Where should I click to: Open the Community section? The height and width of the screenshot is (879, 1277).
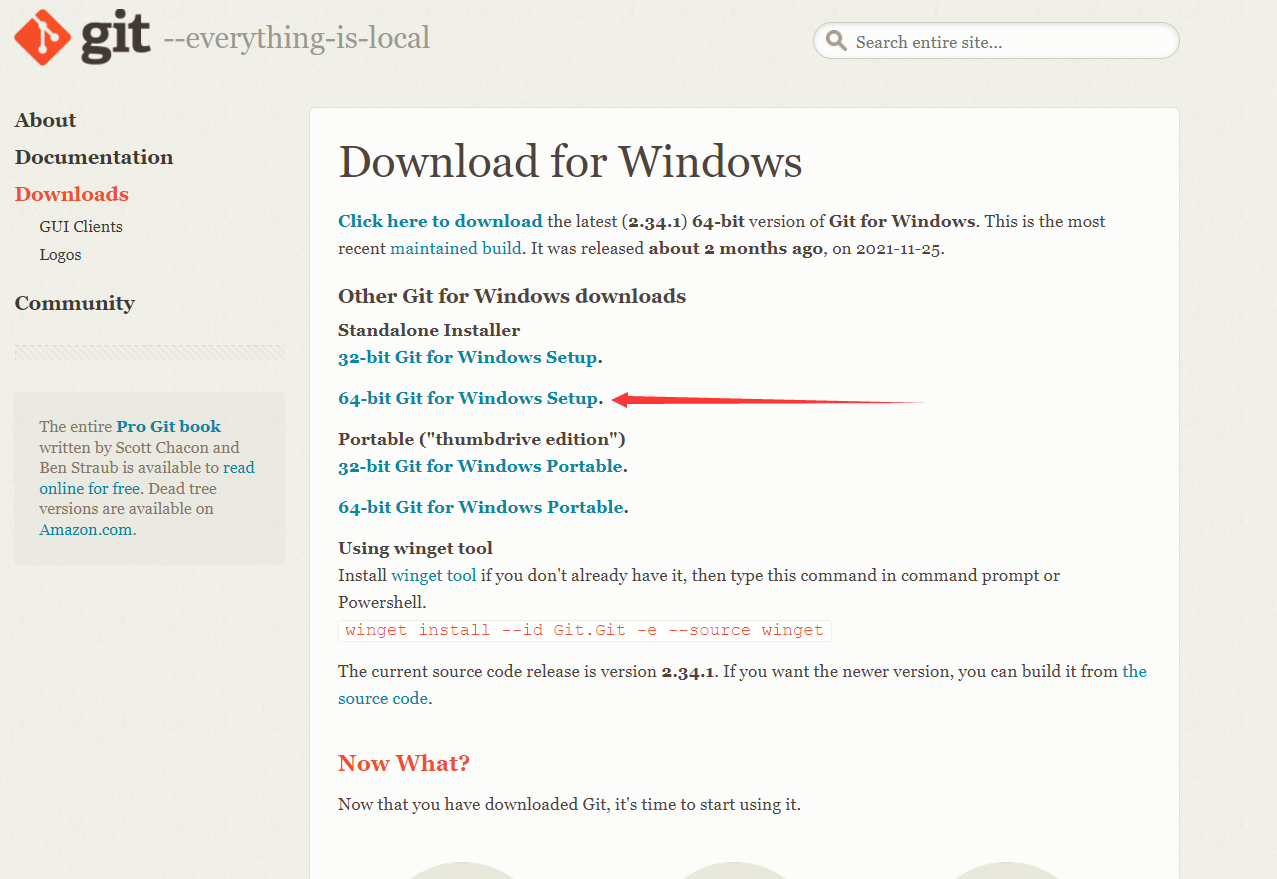(x=75, y=303)
